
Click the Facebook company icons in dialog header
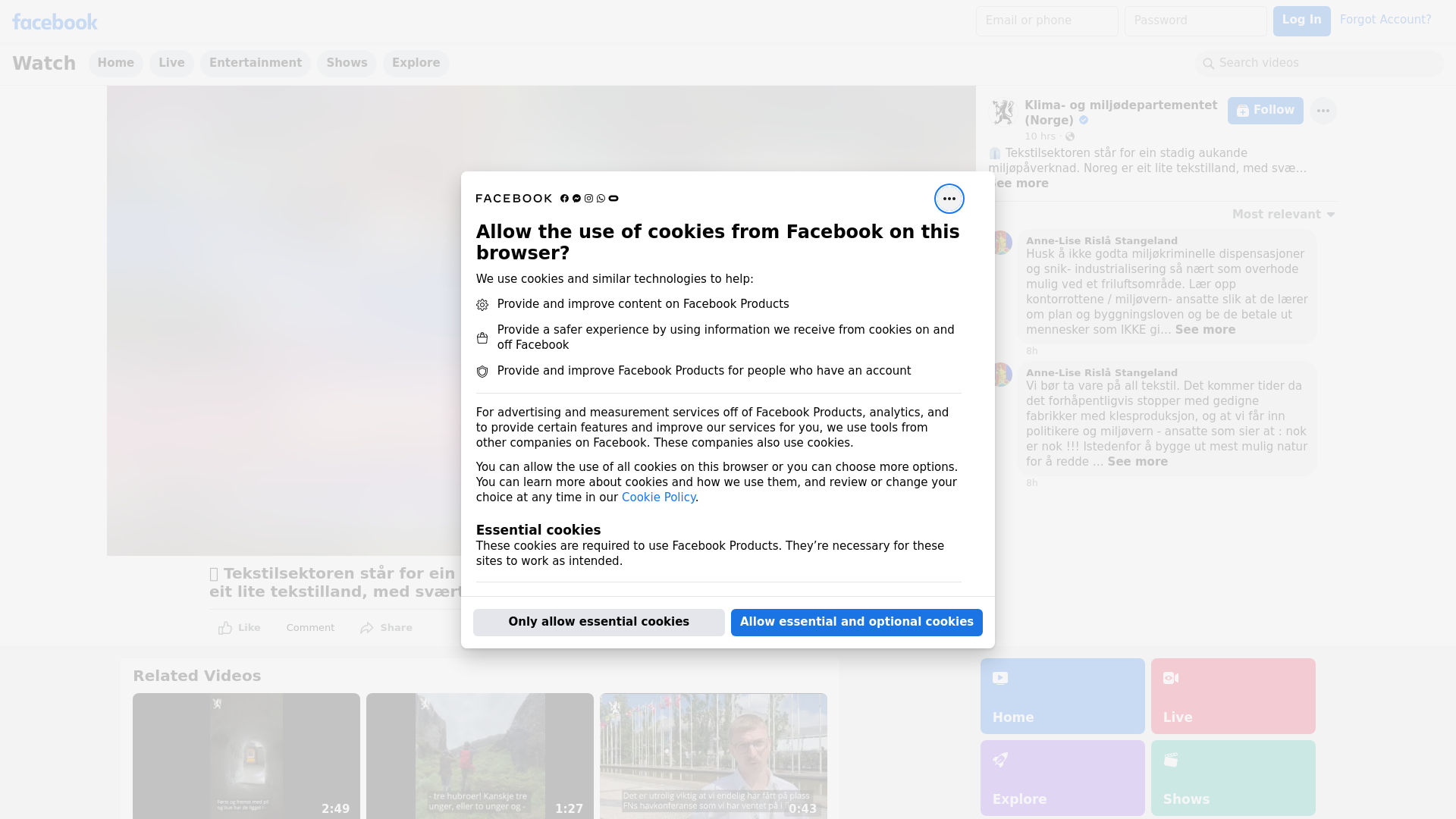coord(589,199)
